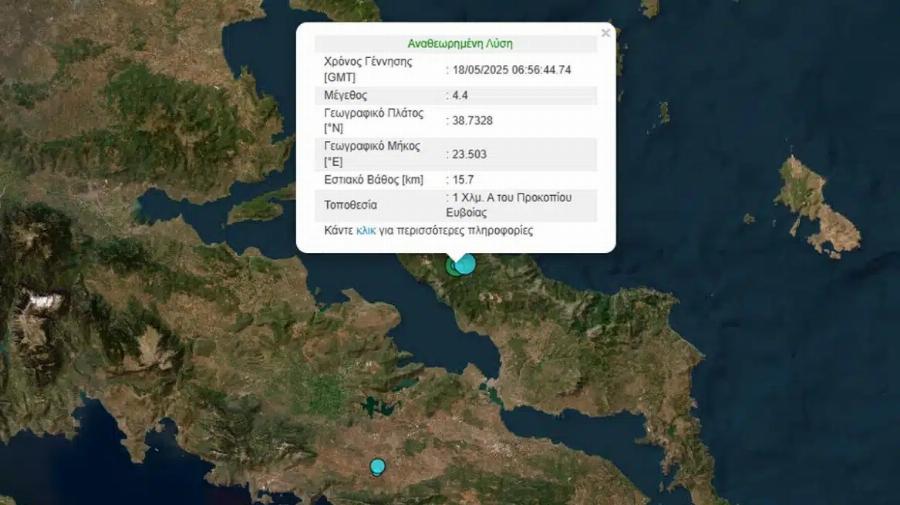Click the 'Εστιακό Βάθος [km]' label
The image size is (900, 505).
[x=374, y=180]
